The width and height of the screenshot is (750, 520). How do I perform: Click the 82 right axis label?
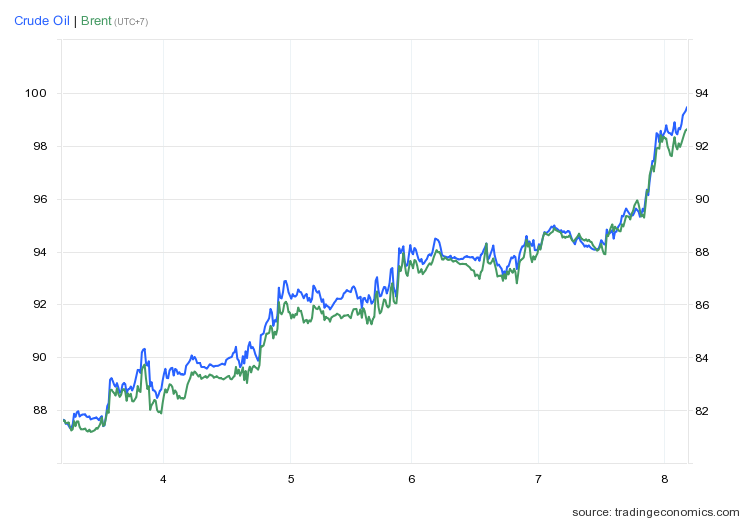click(702, 410)
